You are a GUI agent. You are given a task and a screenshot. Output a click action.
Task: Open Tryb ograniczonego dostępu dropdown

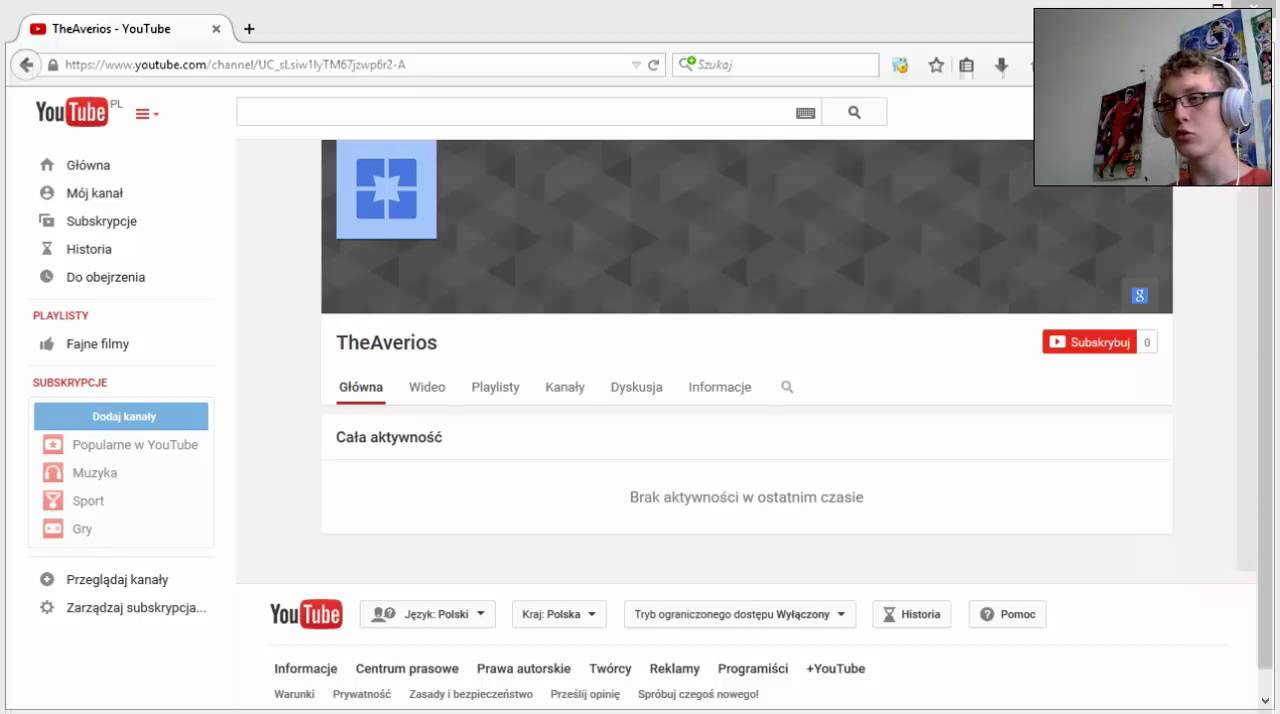(x=740, y=614)
